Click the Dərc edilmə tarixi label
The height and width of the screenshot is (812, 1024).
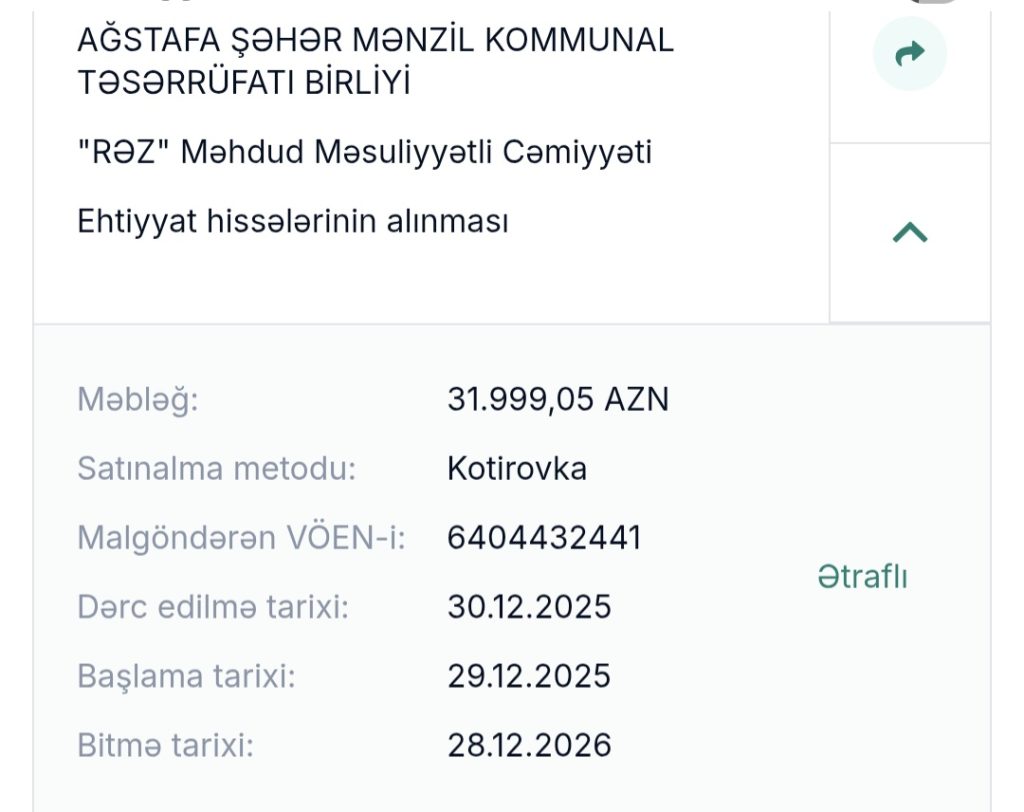click(213, 607)
